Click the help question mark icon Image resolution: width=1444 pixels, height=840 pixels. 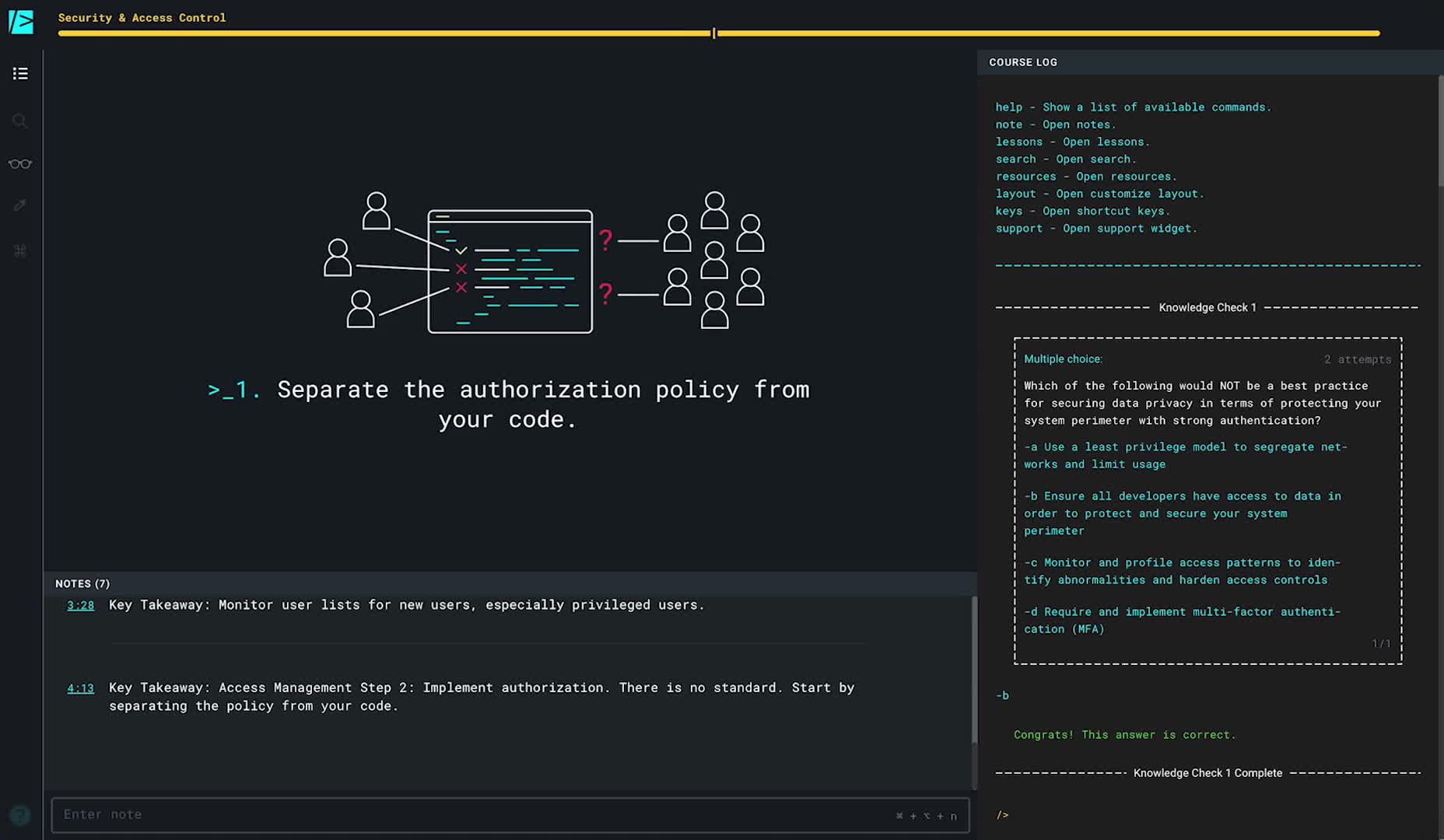tap(20, 814)
